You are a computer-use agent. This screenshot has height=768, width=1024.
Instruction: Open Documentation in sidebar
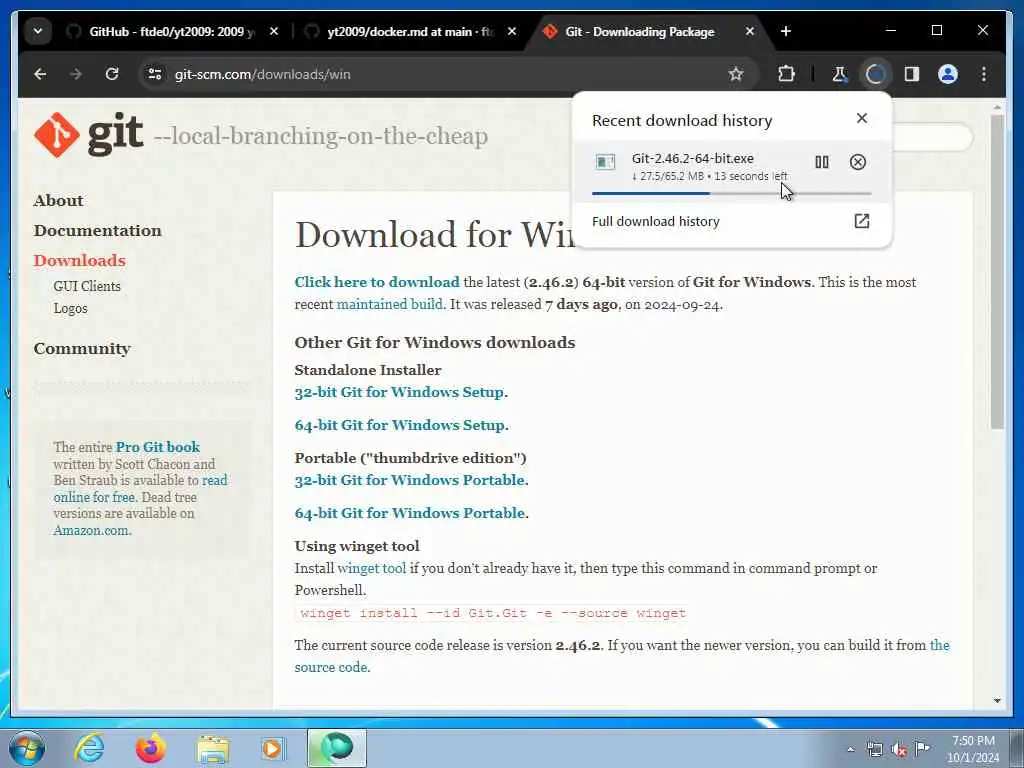pos(98,231)
